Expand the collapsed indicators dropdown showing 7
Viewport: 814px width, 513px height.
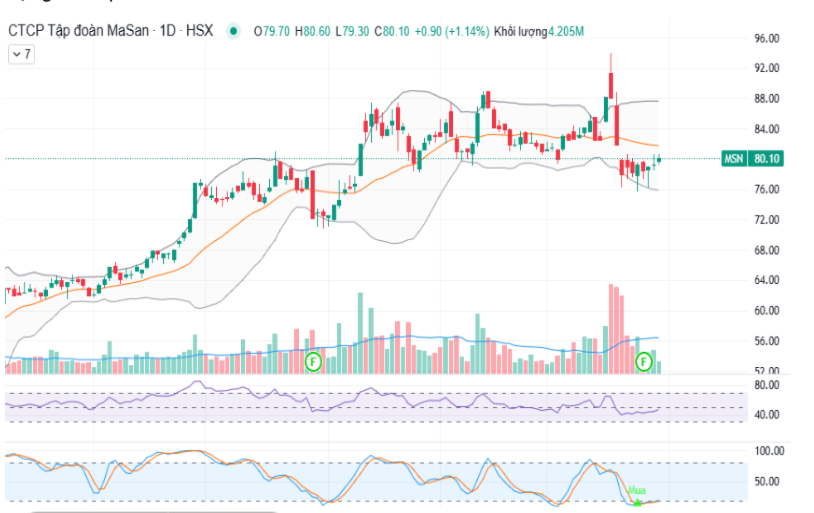point(21,54)
